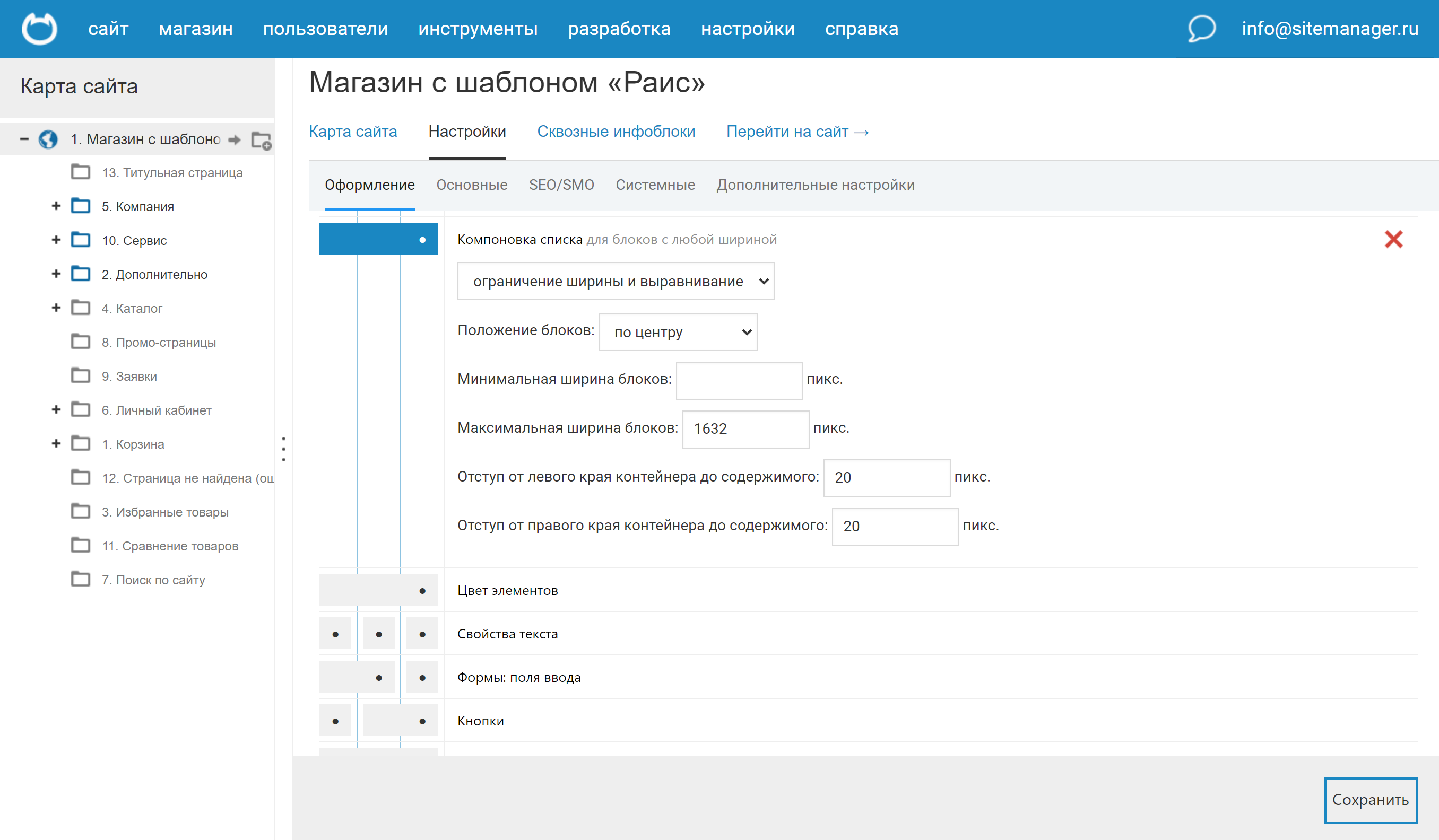Screen dimensions: 1439x840
Task: Switch to the SEO/SMO tab
Action: coord(561,185)
